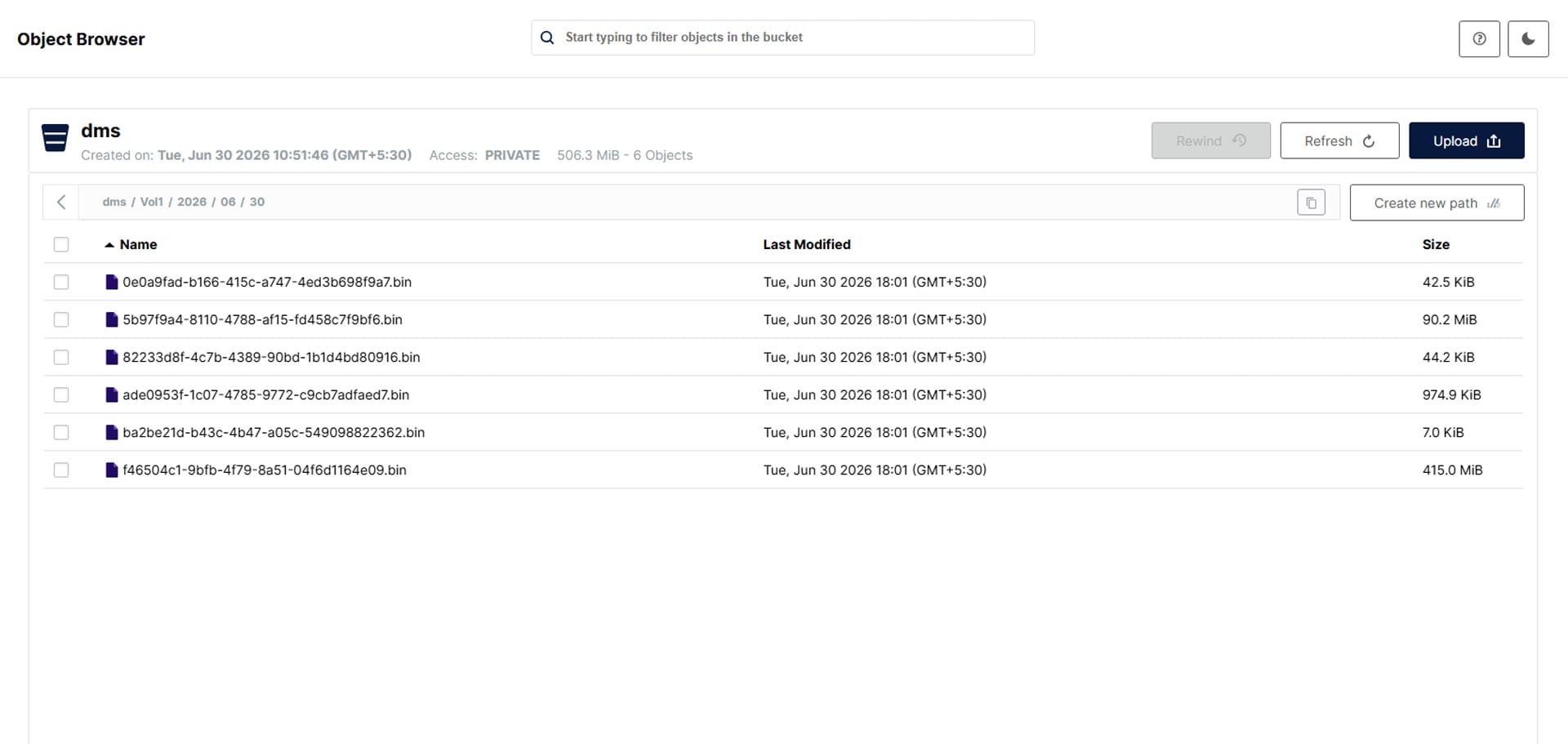Screen dimensions: 1568x744
Task: Click 30 in breadcrumb path
Action: (x=257, y=202)
